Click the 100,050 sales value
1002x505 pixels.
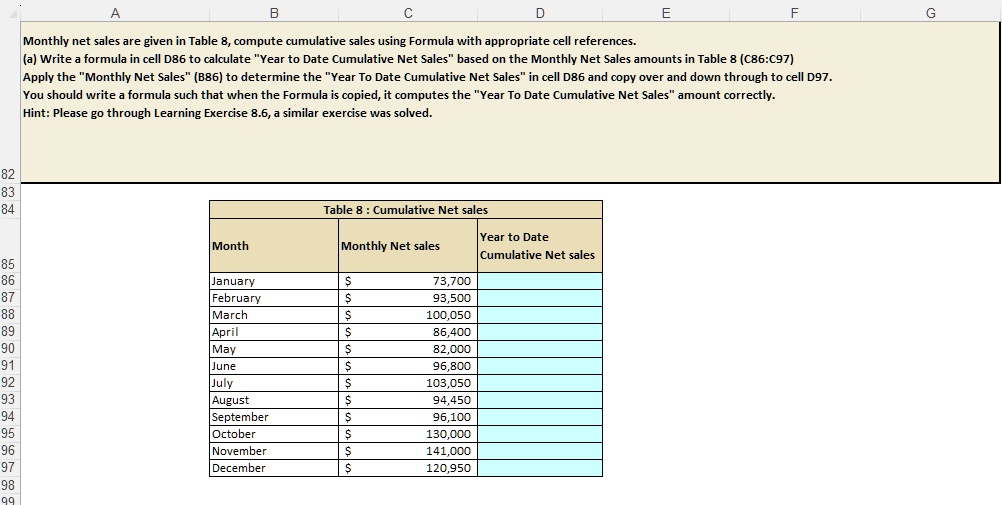click(x=408, y=315)
